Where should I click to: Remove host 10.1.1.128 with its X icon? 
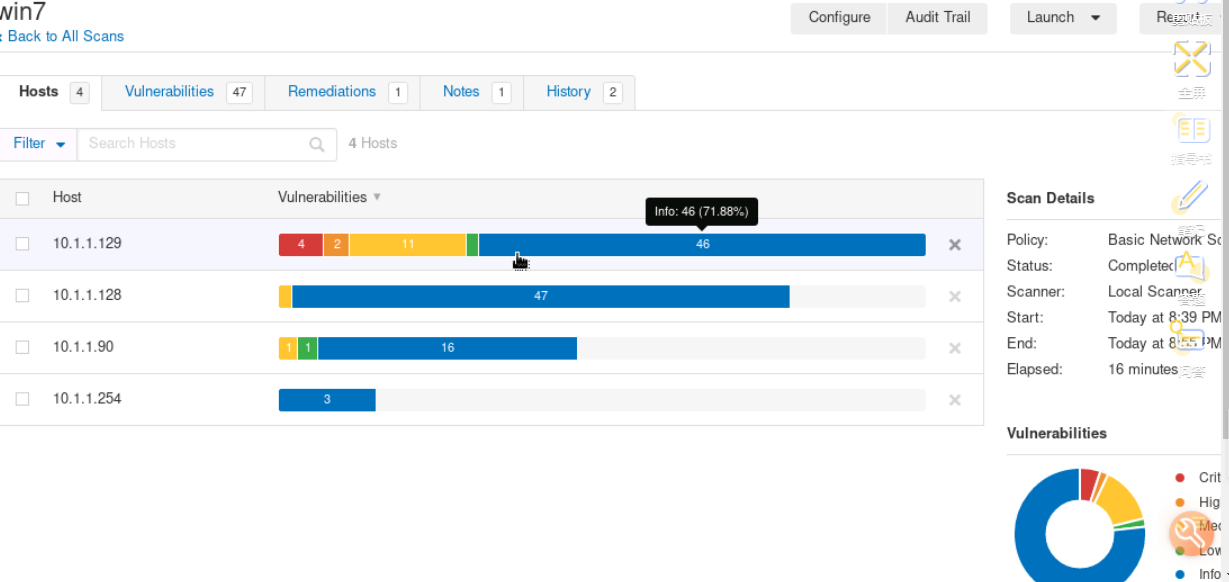pyautogui.click(x=955, y=296)
